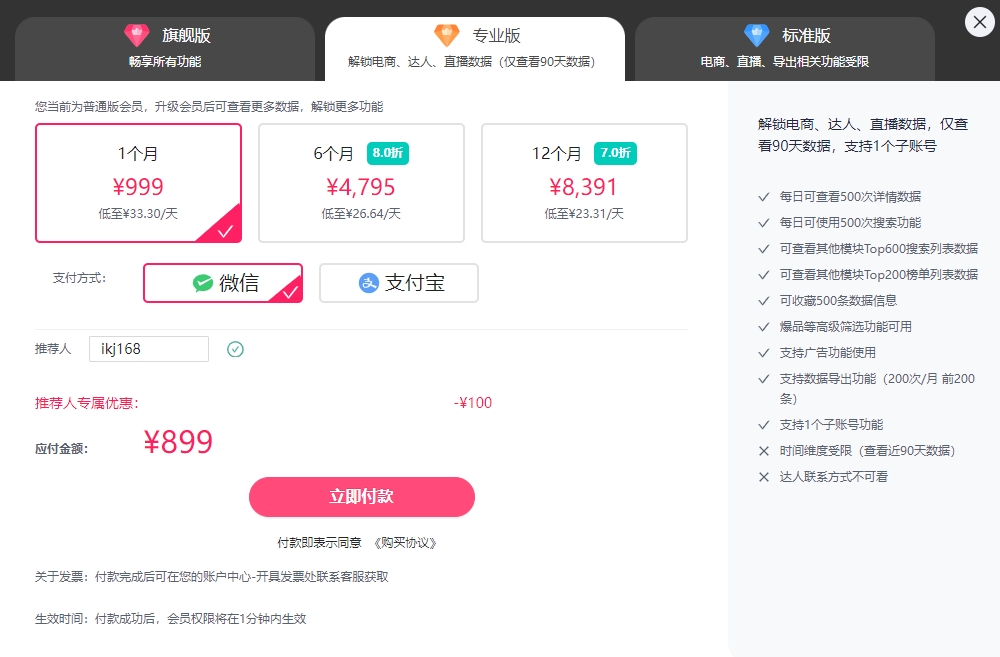The width and height of the screenshot is (1000, 657).
Task: Select the 1个月 ¥999 plan
Action: (x=138, y=183)
